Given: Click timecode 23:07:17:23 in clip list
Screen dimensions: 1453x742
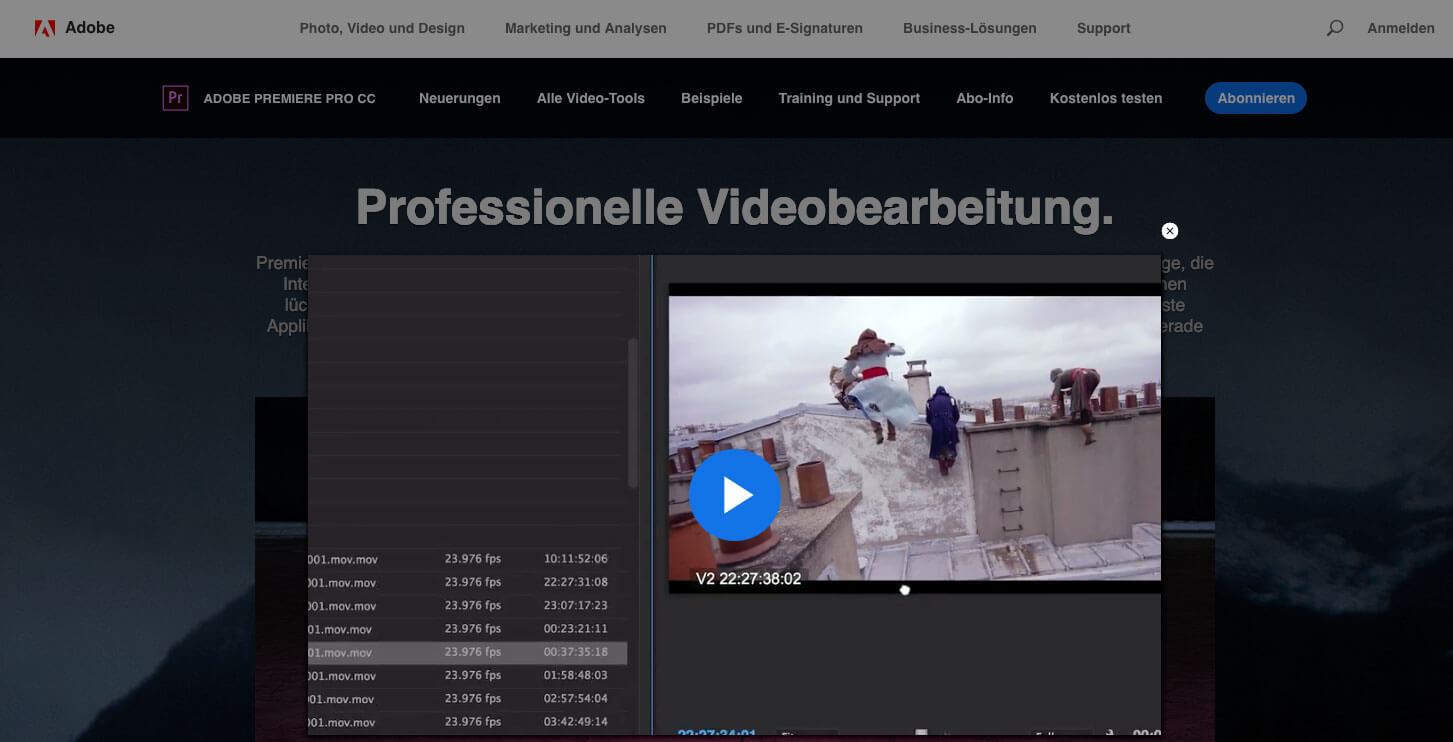Looking at the screenshot, I should [x=575, y=606].
